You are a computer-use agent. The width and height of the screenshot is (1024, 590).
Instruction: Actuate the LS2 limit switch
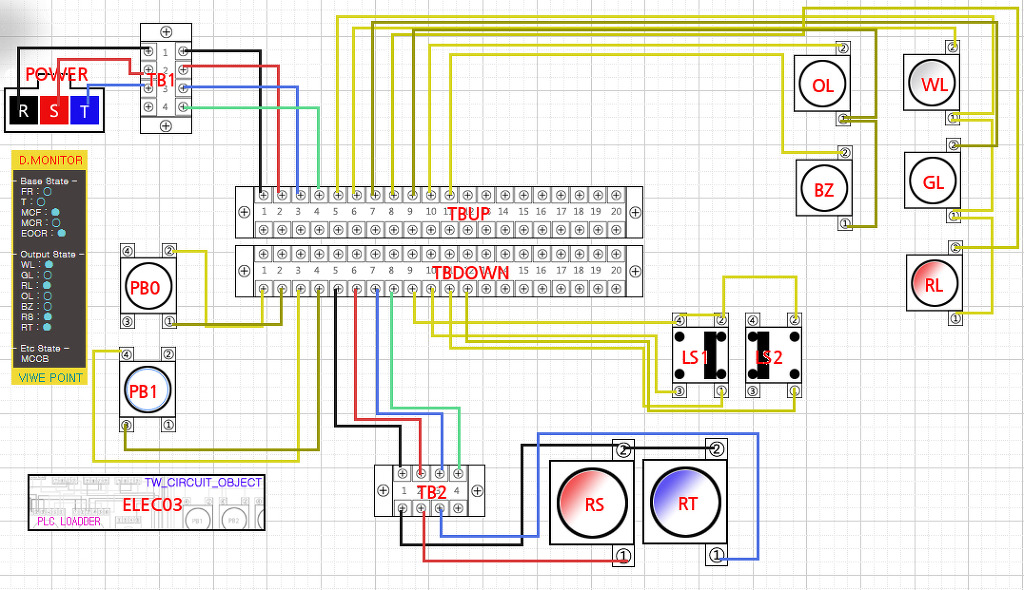(x=774, y=355)
